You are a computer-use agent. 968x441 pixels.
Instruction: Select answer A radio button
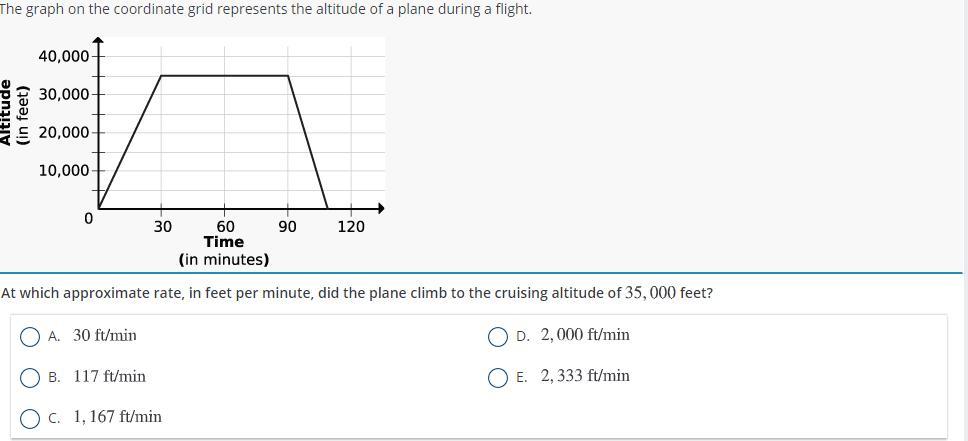coord(30,337)
